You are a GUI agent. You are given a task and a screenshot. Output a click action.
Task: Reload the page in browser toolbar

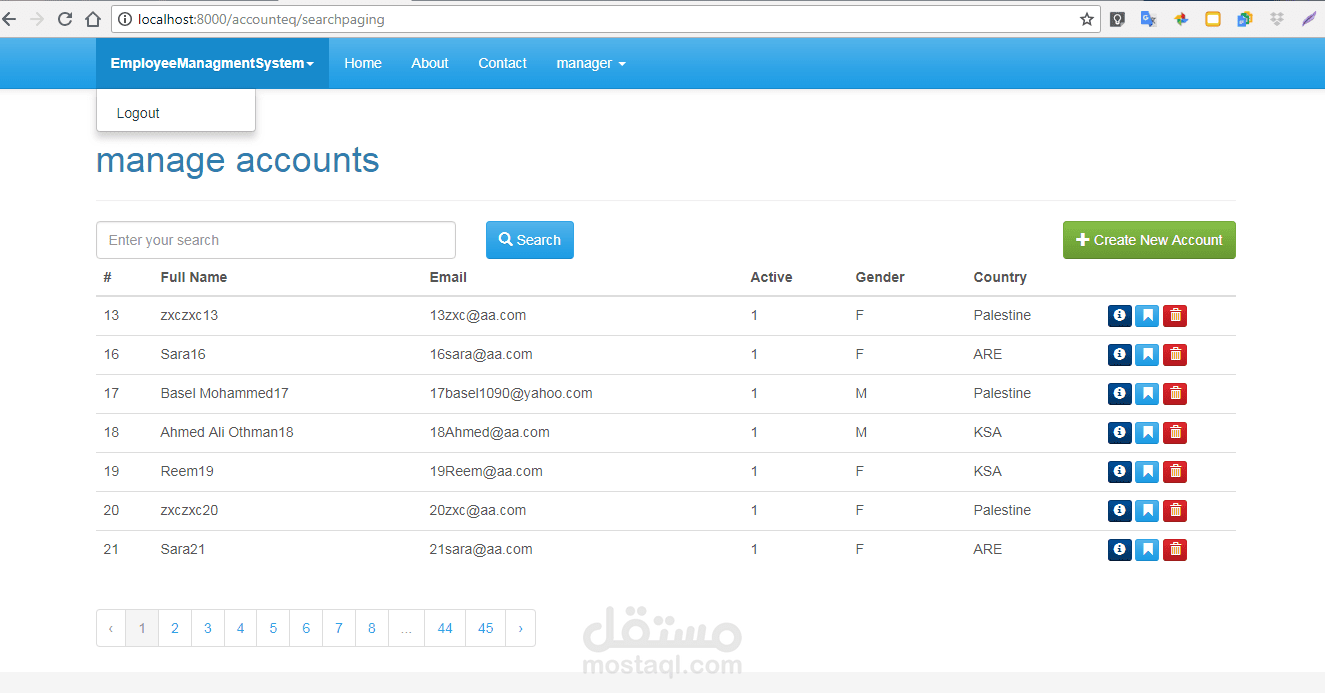(65, 19)
